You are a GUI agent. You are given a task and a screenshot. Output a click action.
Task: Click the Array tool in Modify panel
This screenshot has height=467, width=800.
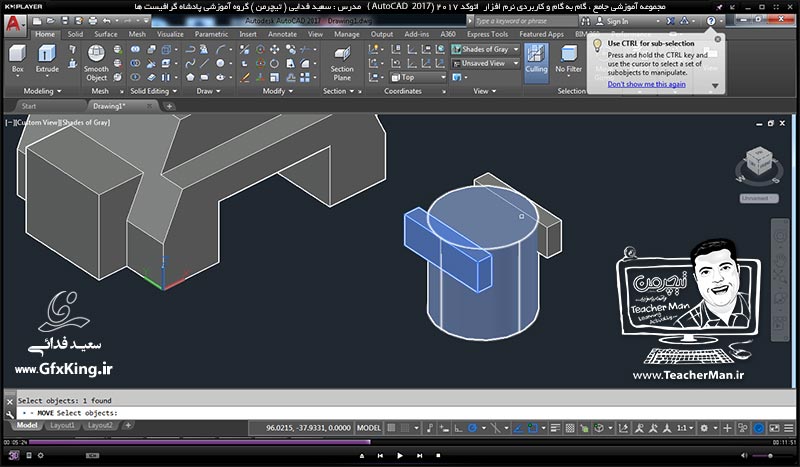click(x=305, y=77)
